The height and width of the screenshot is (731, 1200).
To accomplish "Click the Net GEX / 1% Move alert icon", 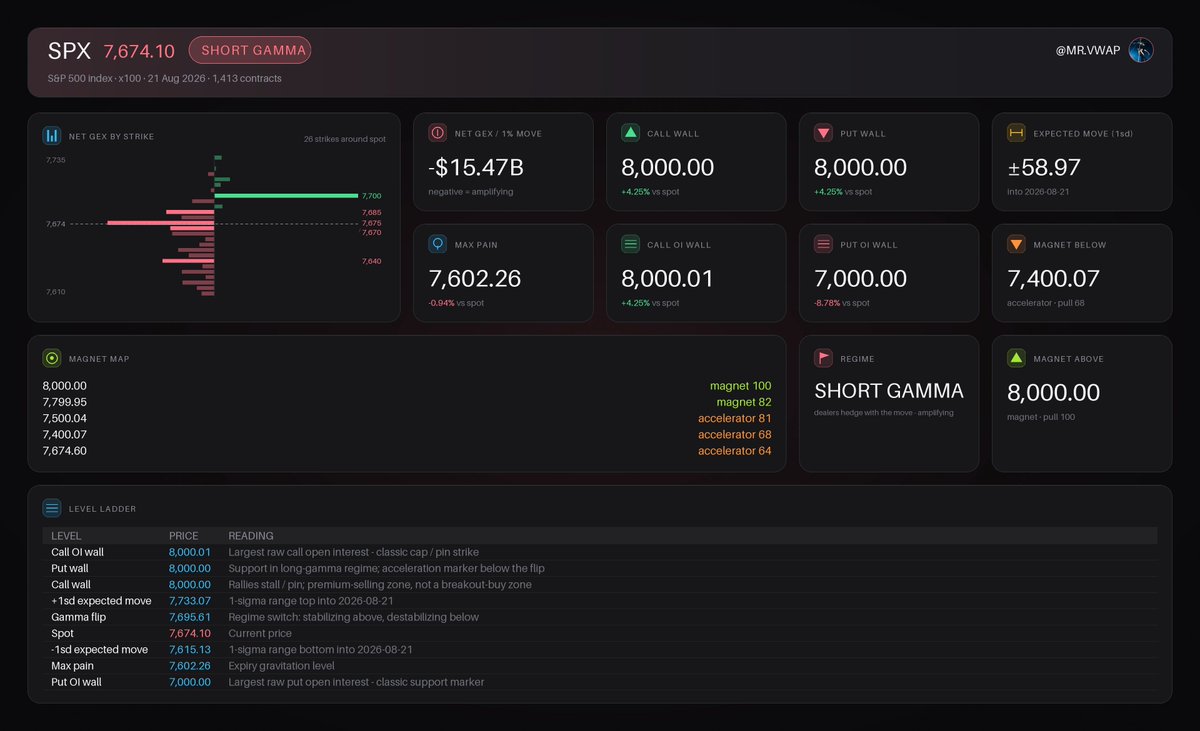I will pos(437,133).
